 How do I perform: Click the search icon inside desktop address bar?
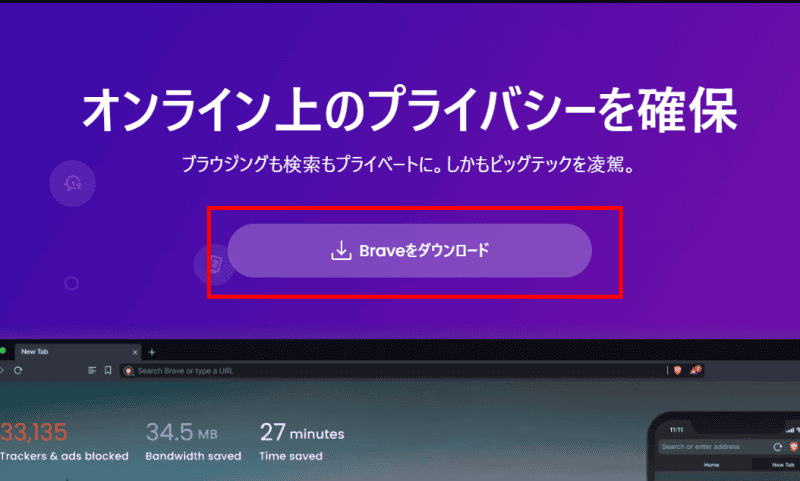[129, 371]
